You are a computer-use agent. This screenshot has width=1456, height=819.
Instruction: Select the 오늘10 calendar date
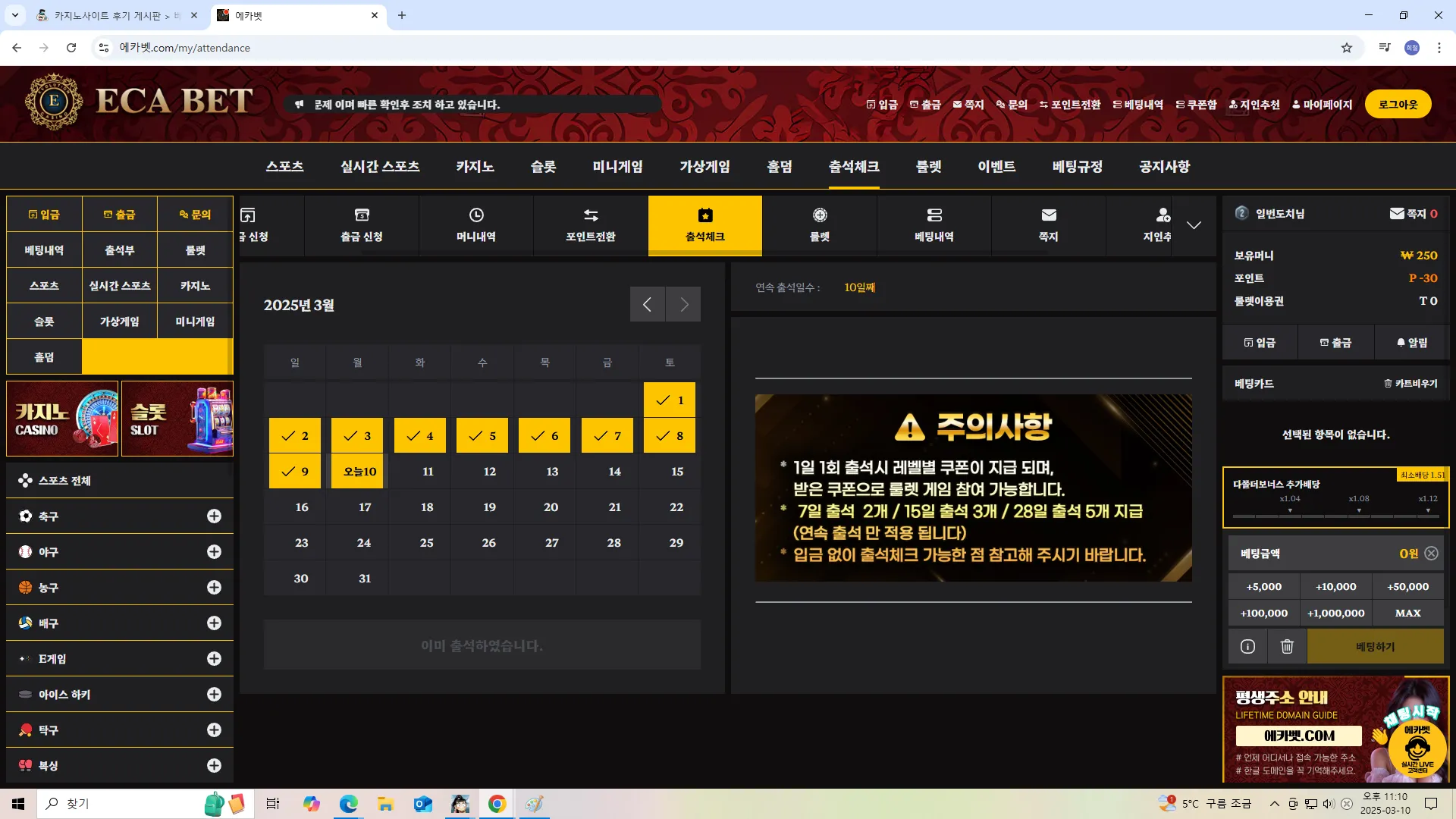tap(359, 471)
